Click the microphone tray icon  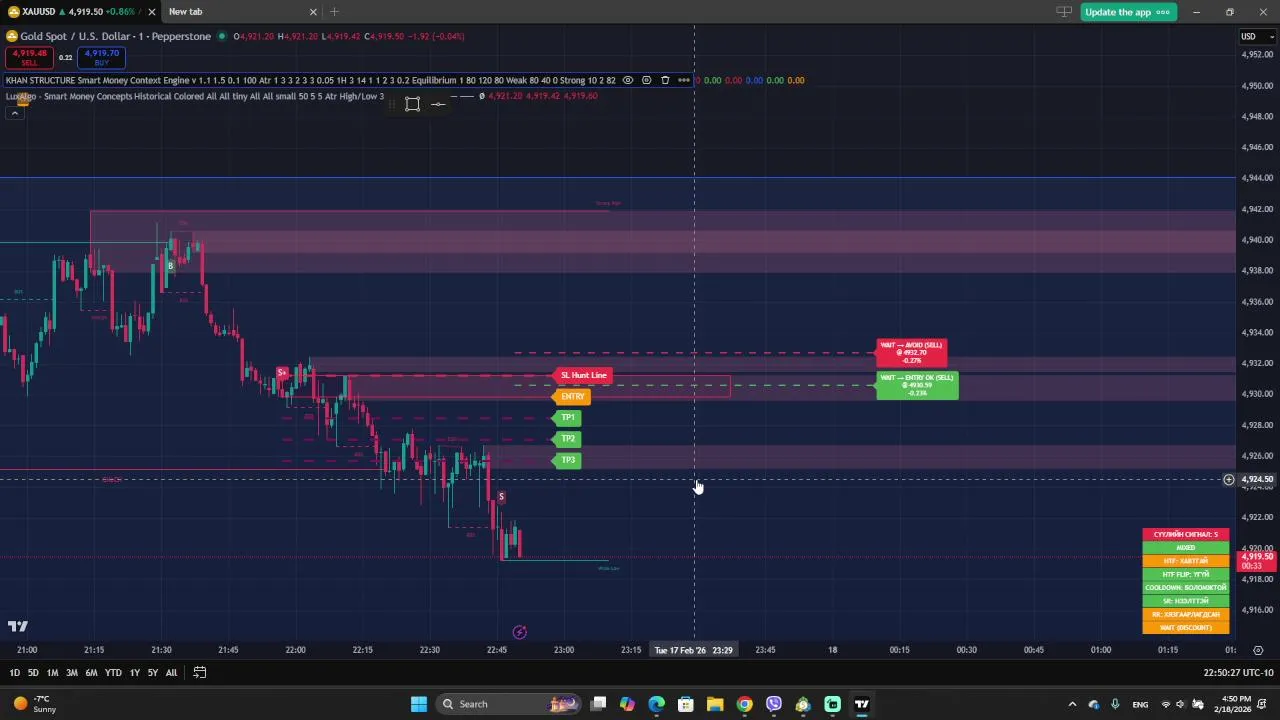click(1115, 704)
